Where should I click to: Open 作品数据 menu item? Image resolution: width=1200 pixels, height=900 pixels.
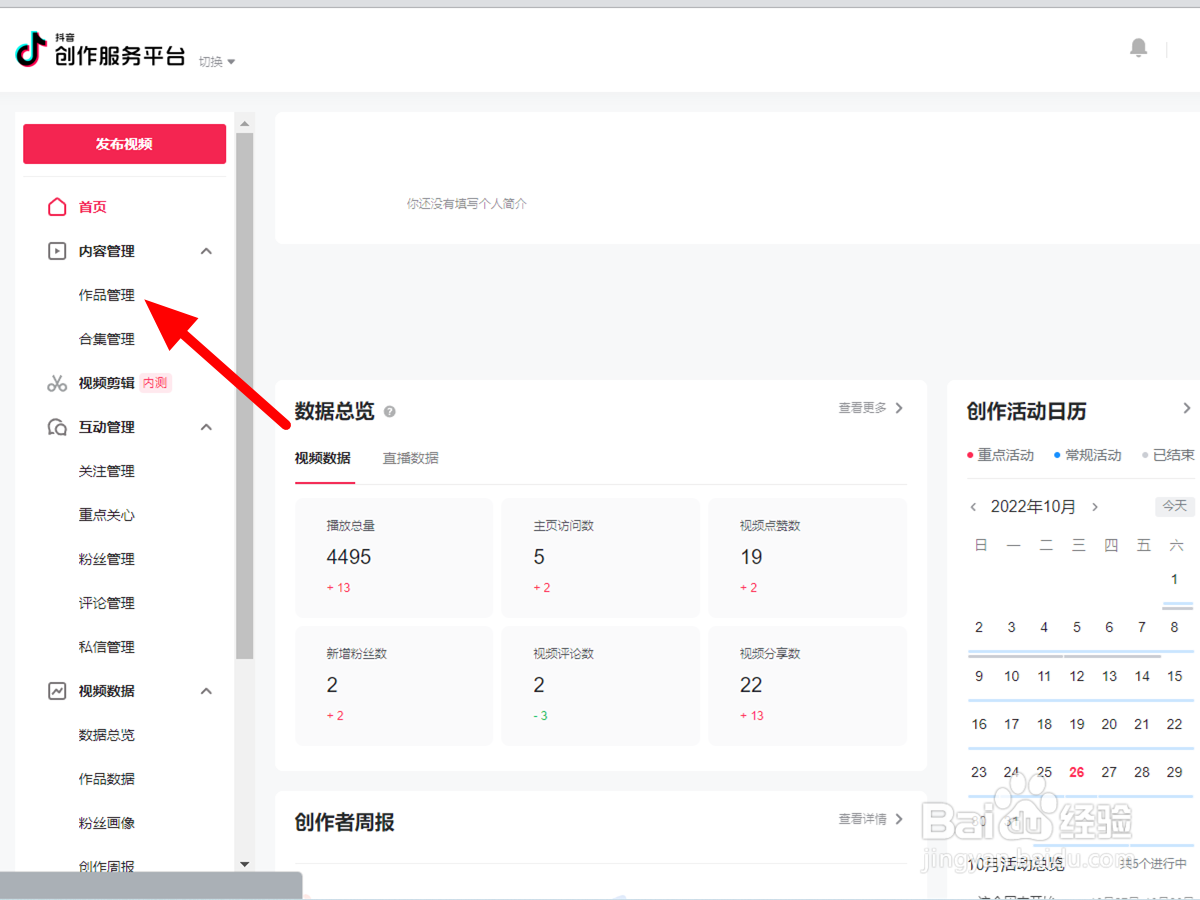[107, 779]
